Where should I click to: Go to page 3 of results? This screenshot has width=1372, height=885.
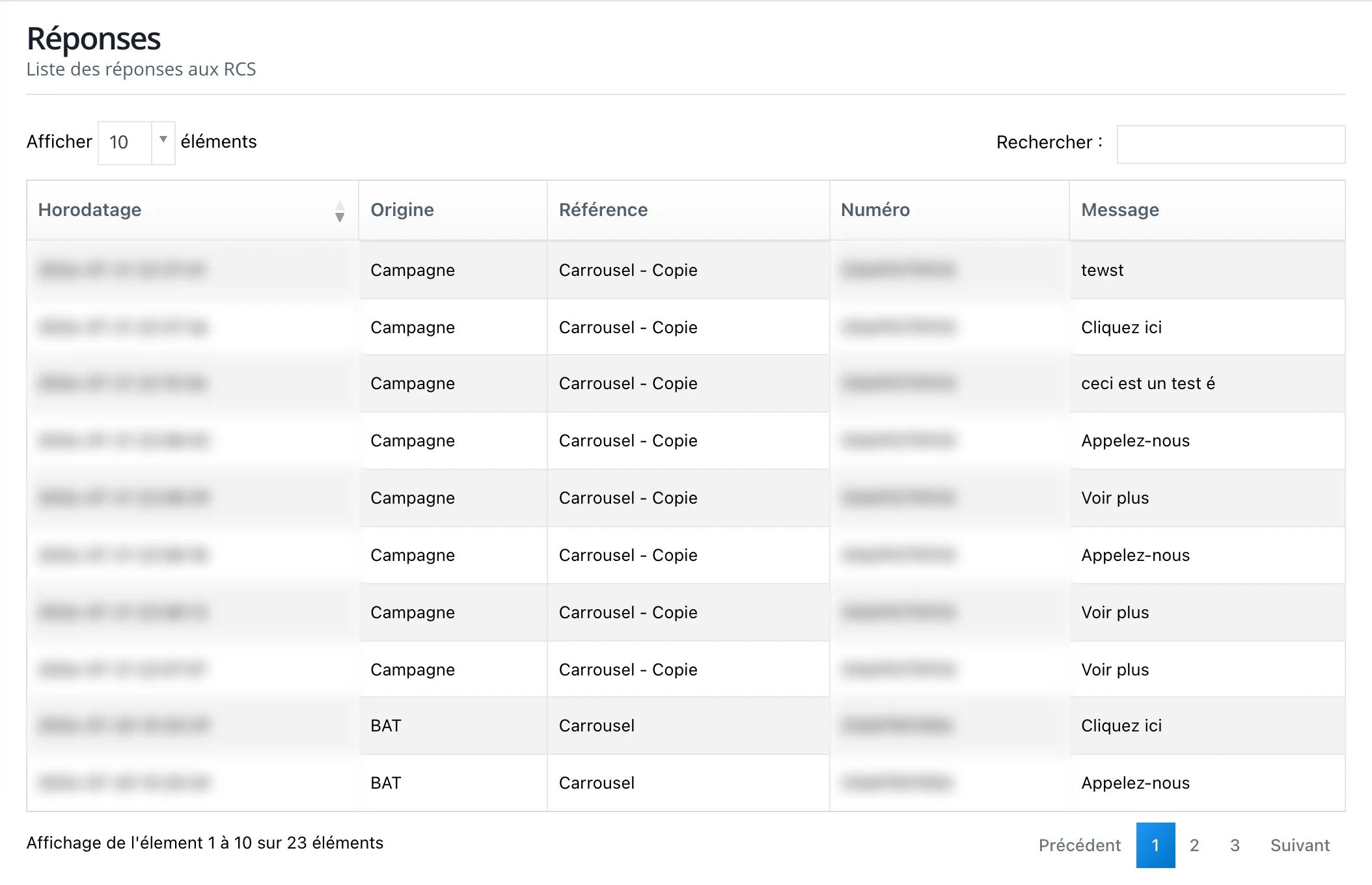pos(1235,845)
